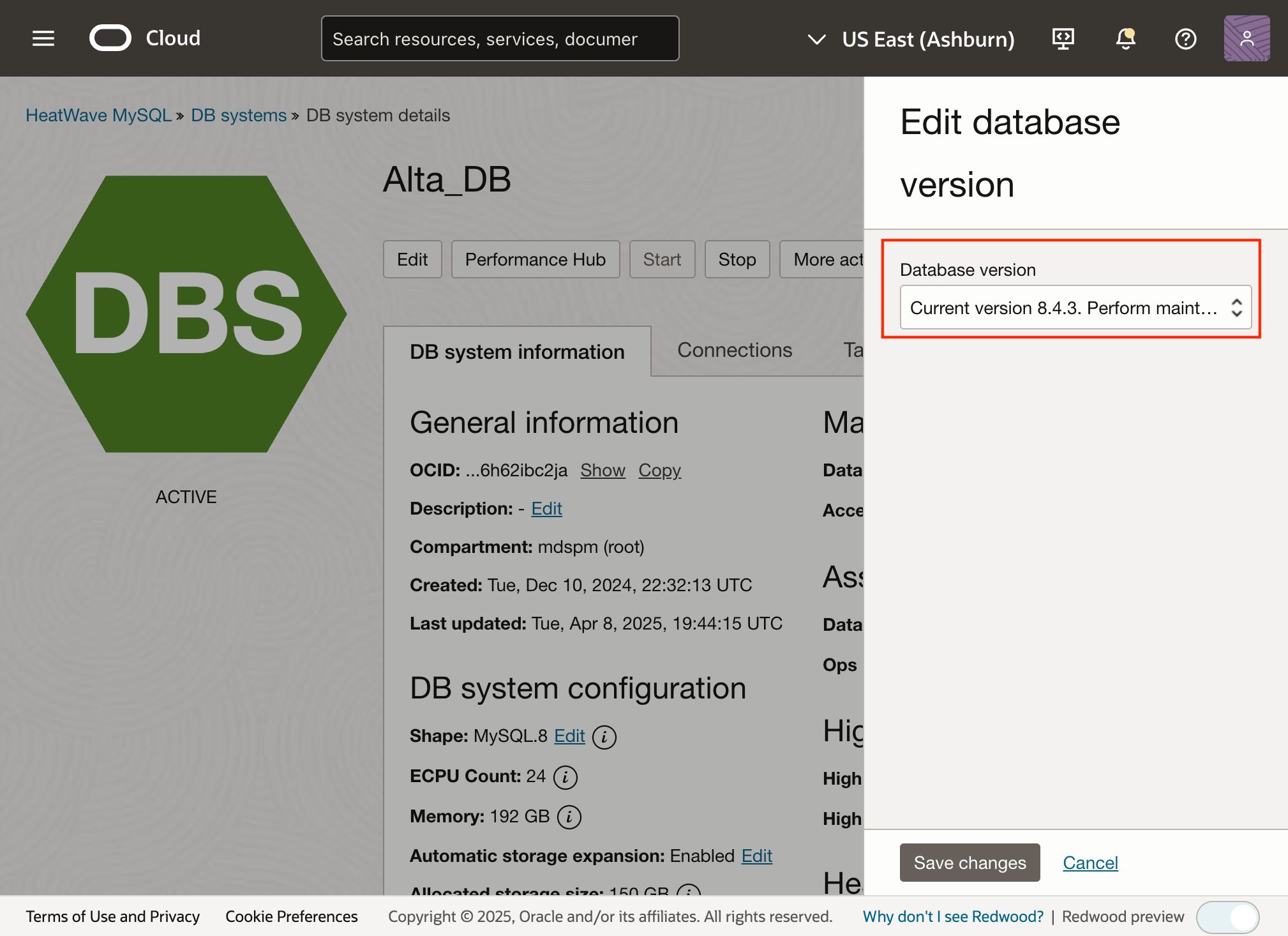Click the info icon beside ECPU Count

(x=565, y=777)
